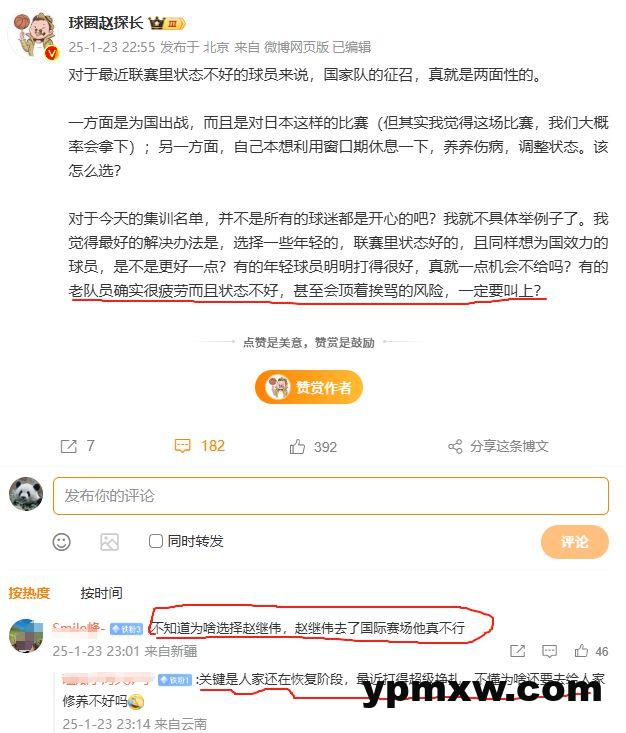This screenshot has height=733, width=626.
Task: Submit with the 评论 button
Action: coord(575,542)
